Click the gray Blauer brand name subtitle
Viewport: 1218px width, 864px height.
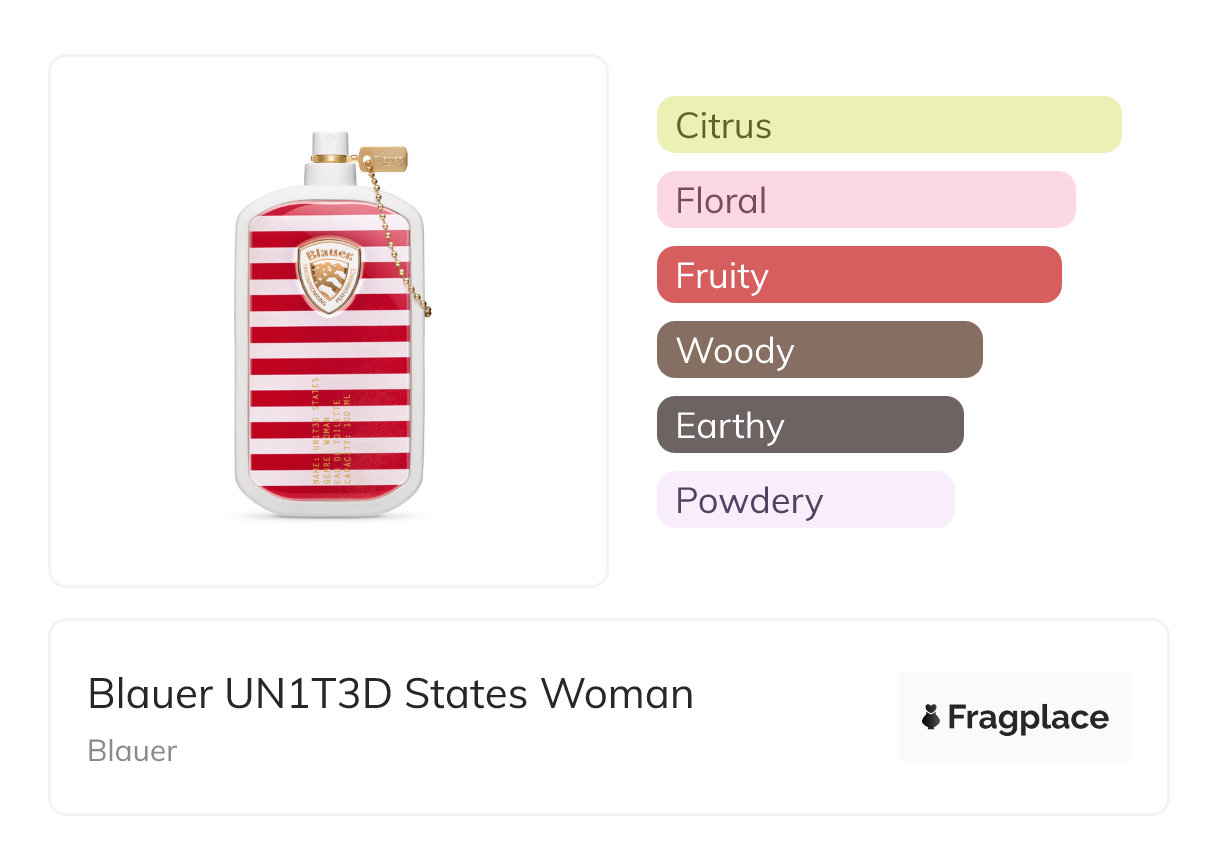(132, 751)
